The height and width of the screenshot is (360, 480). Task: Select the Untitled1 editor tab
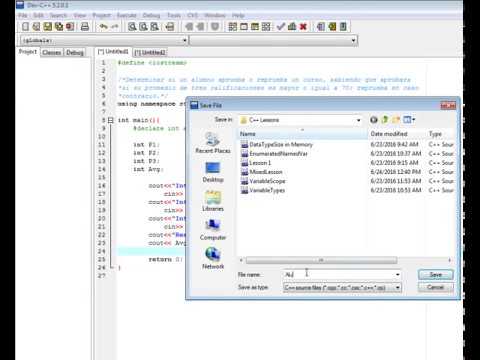pos(113,52)
